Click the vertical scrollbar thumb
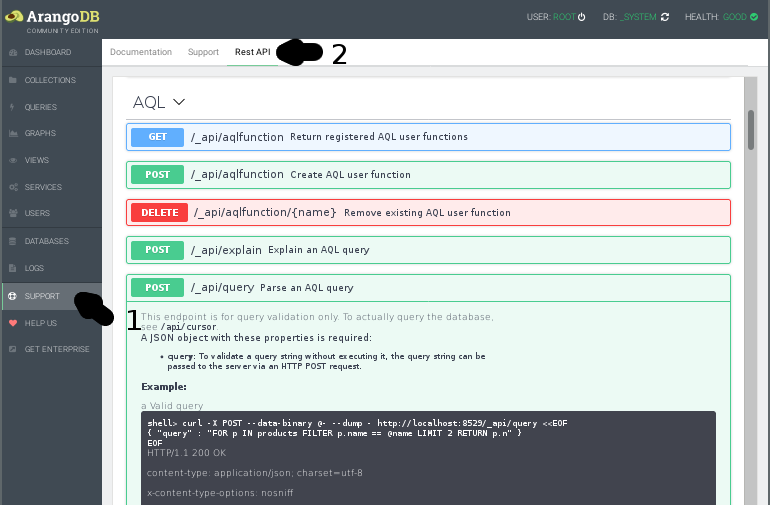The image size is (770, 505). tap(750, 130)
